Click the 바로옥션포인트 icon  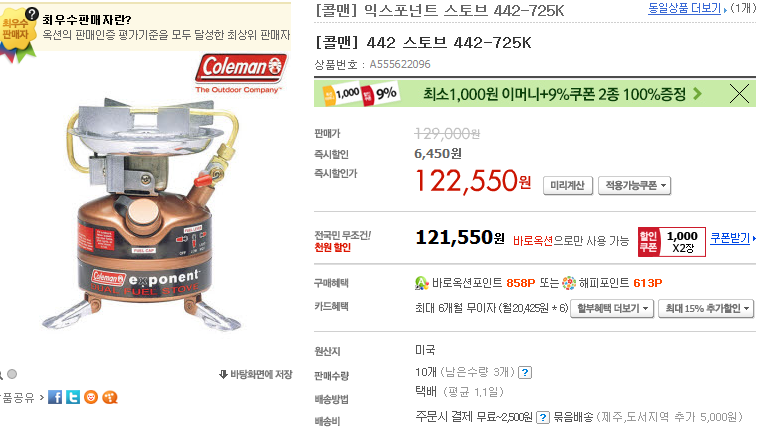click(422, 283)
